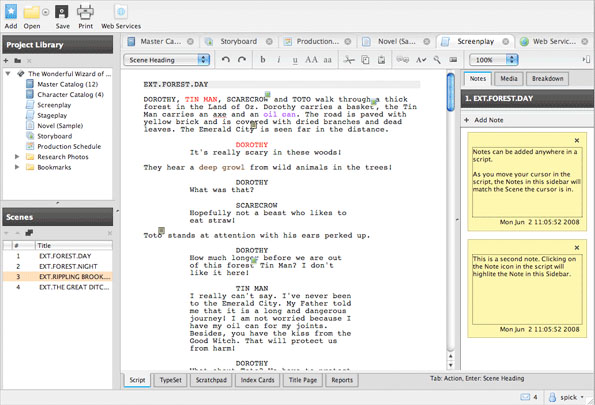Toggle underline formatting button

pos(295,60)
